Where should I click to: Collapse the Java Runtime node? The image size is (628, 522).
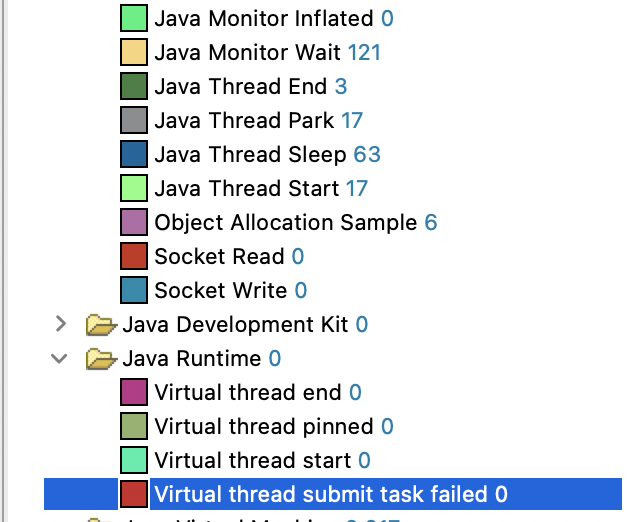point(60,358)
